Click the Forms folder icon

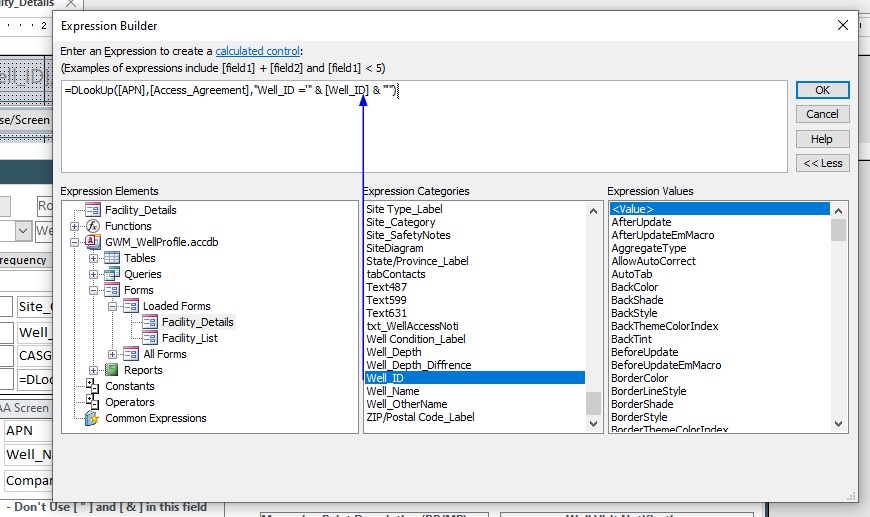(112, 290)
